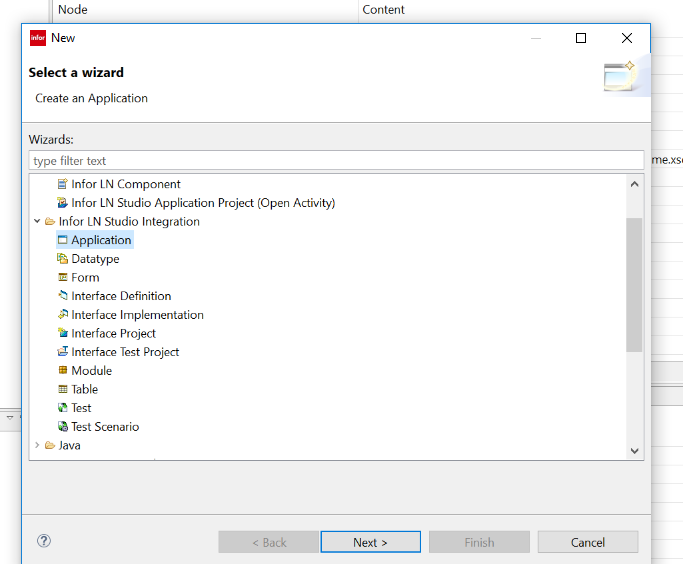
Task: Select the Test Scenario entry
Action: click(x=105, y=427)
